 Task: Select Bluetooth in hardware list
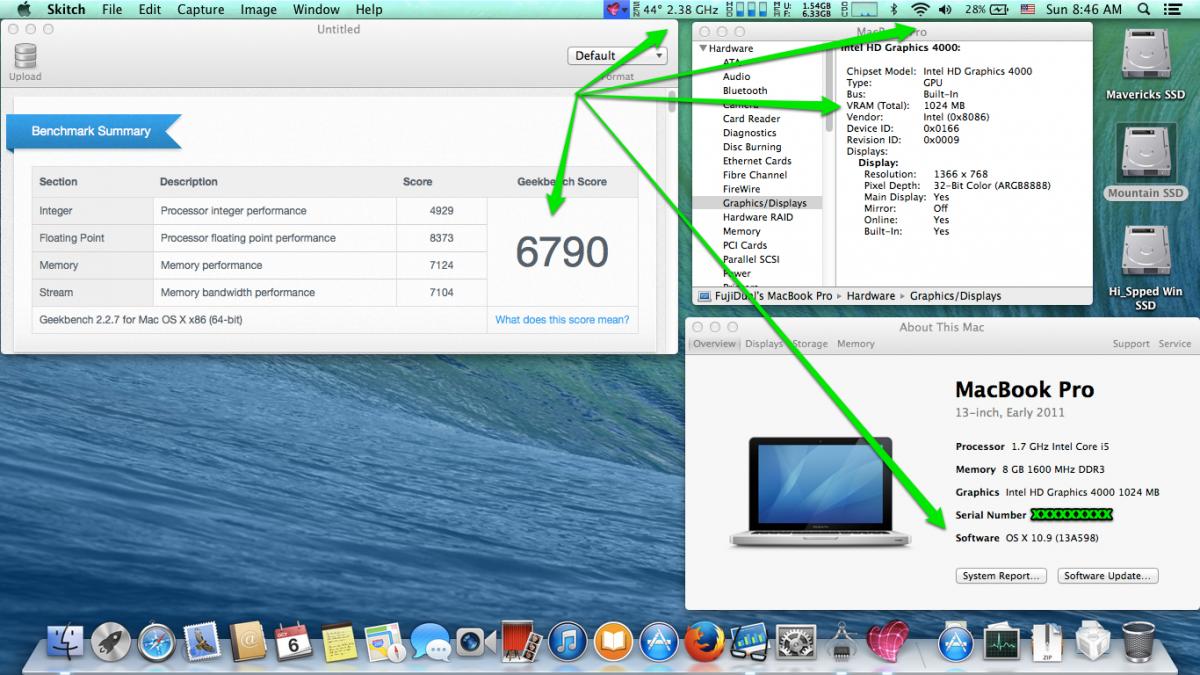[x=745, y=90]
